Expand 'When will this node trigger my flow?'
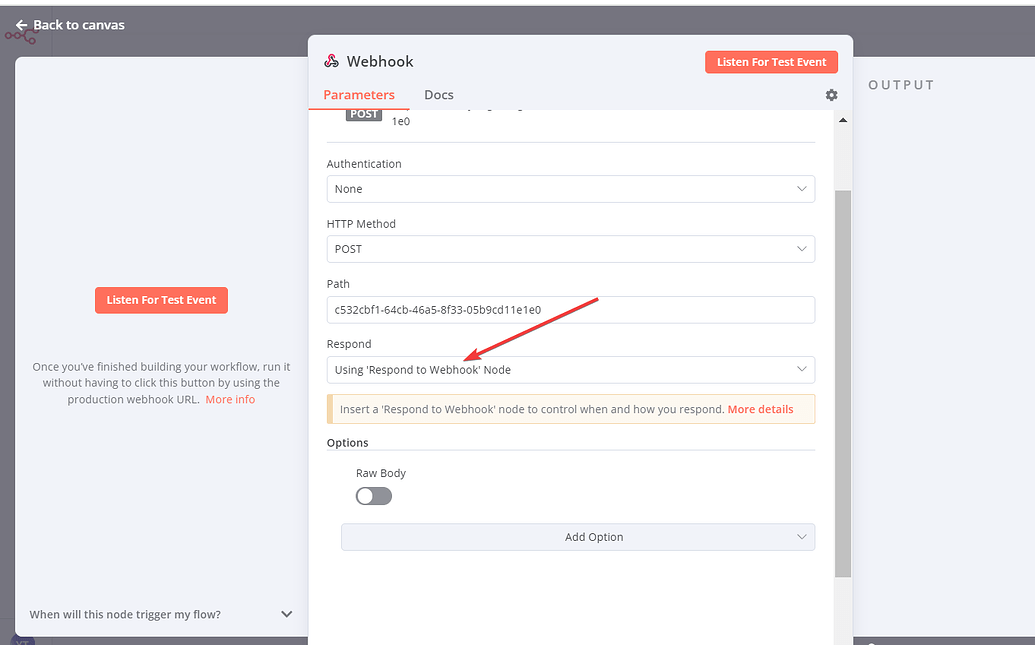Viewport: 1035px width, 645px height. pos(286,614)
